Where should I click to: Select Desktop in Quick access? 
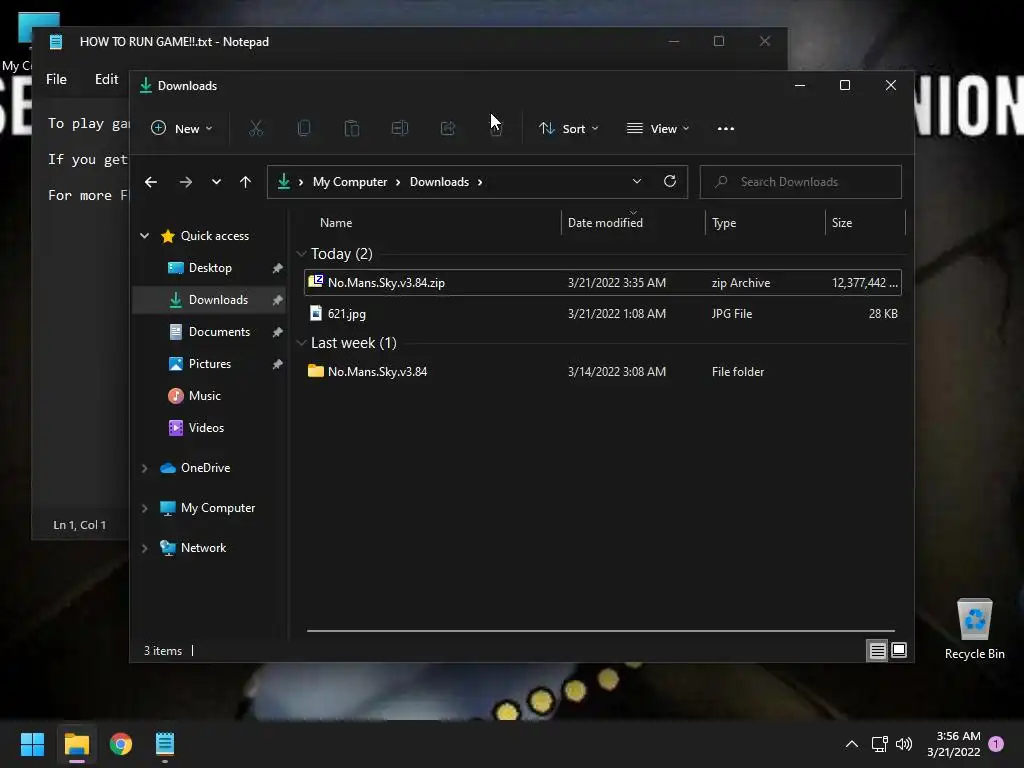coord(210,267)
